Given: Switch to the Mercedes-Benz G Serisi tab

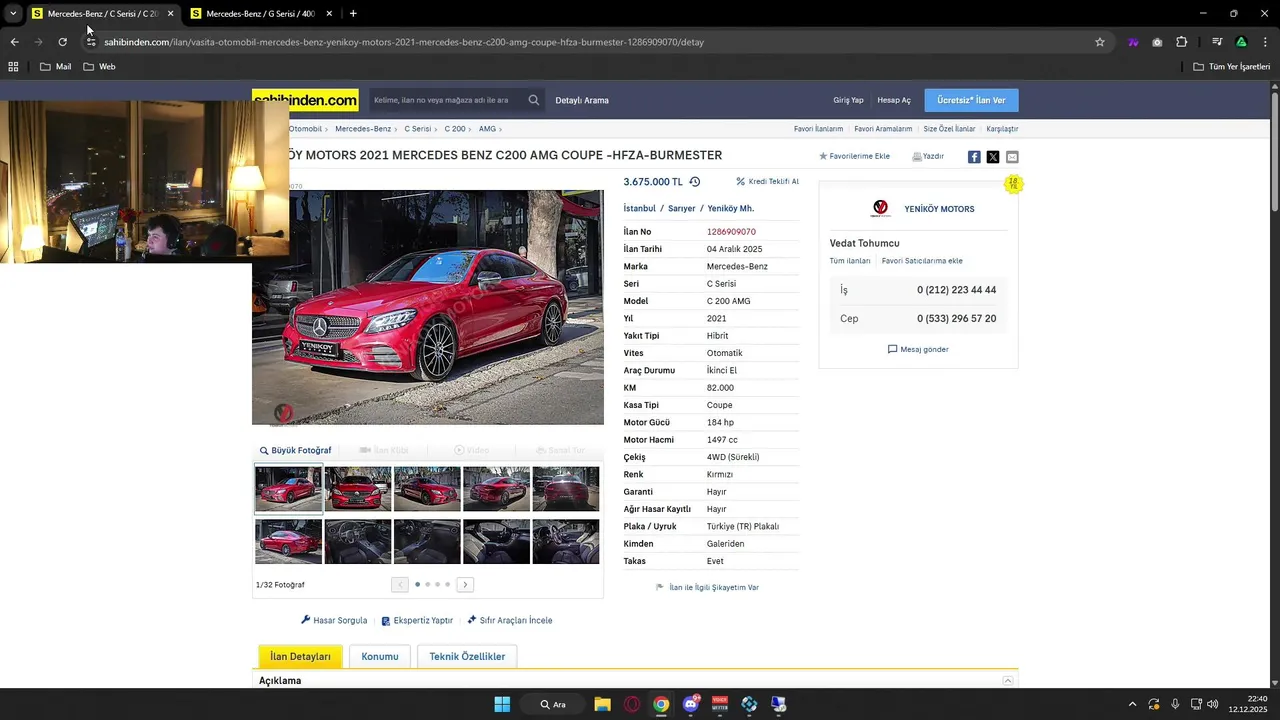Looking at the screenshot, I should tap(260, 14).
